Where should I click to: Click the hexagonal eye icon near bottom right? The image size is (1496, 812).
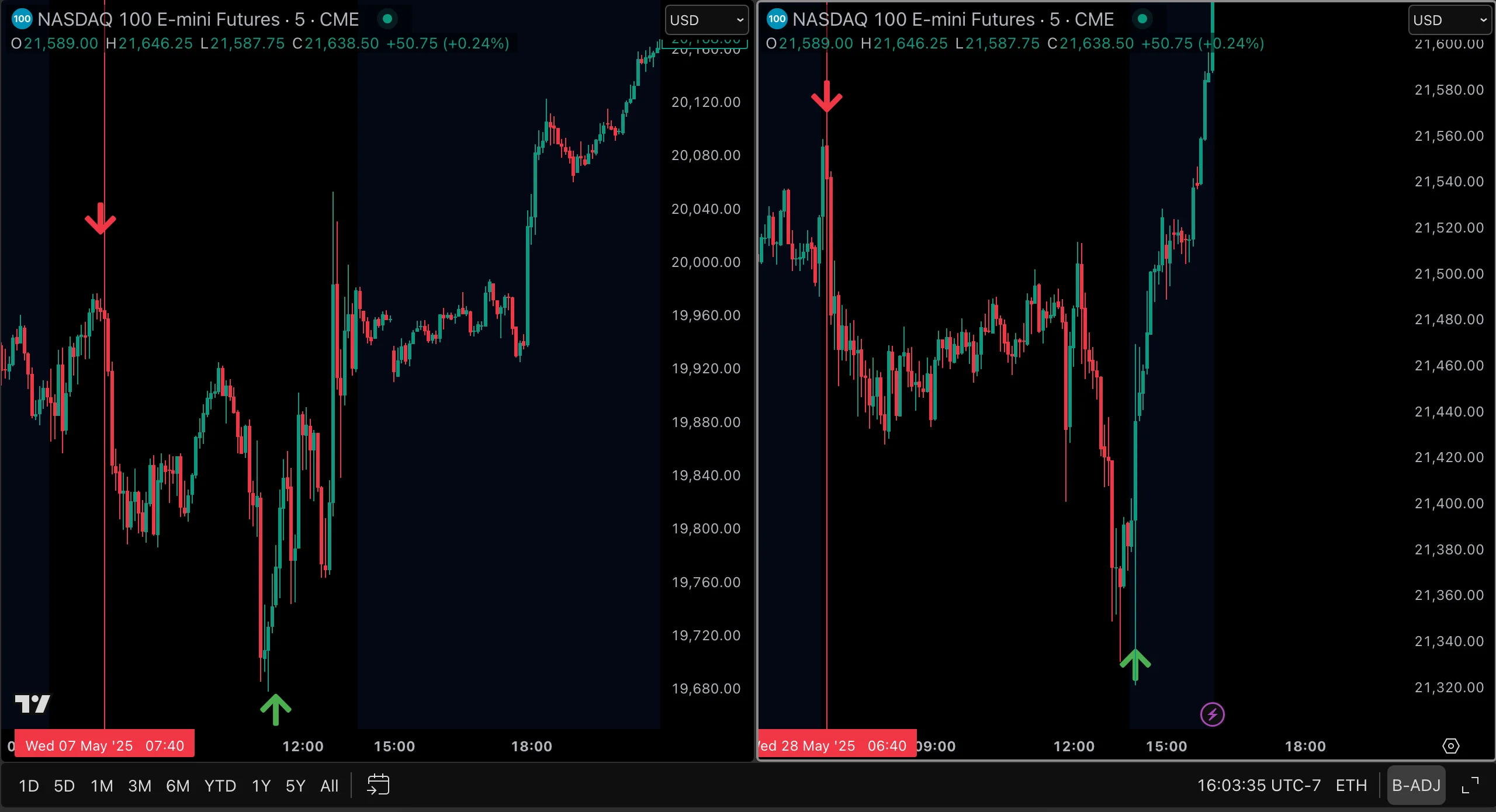click(1452, 746)
